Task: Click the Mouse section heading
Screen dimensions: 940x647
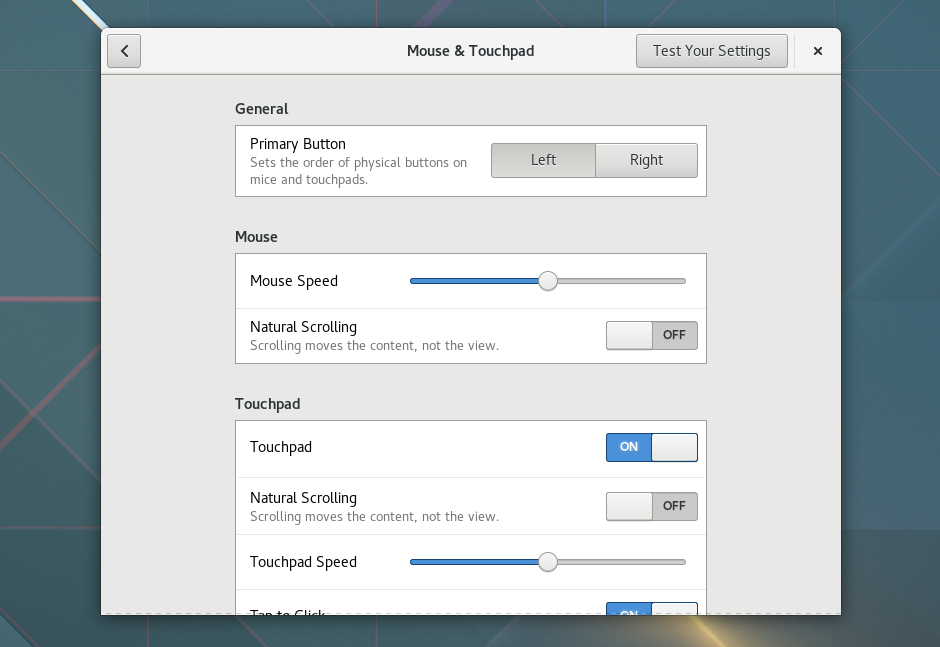Action: tap(256, 237)
